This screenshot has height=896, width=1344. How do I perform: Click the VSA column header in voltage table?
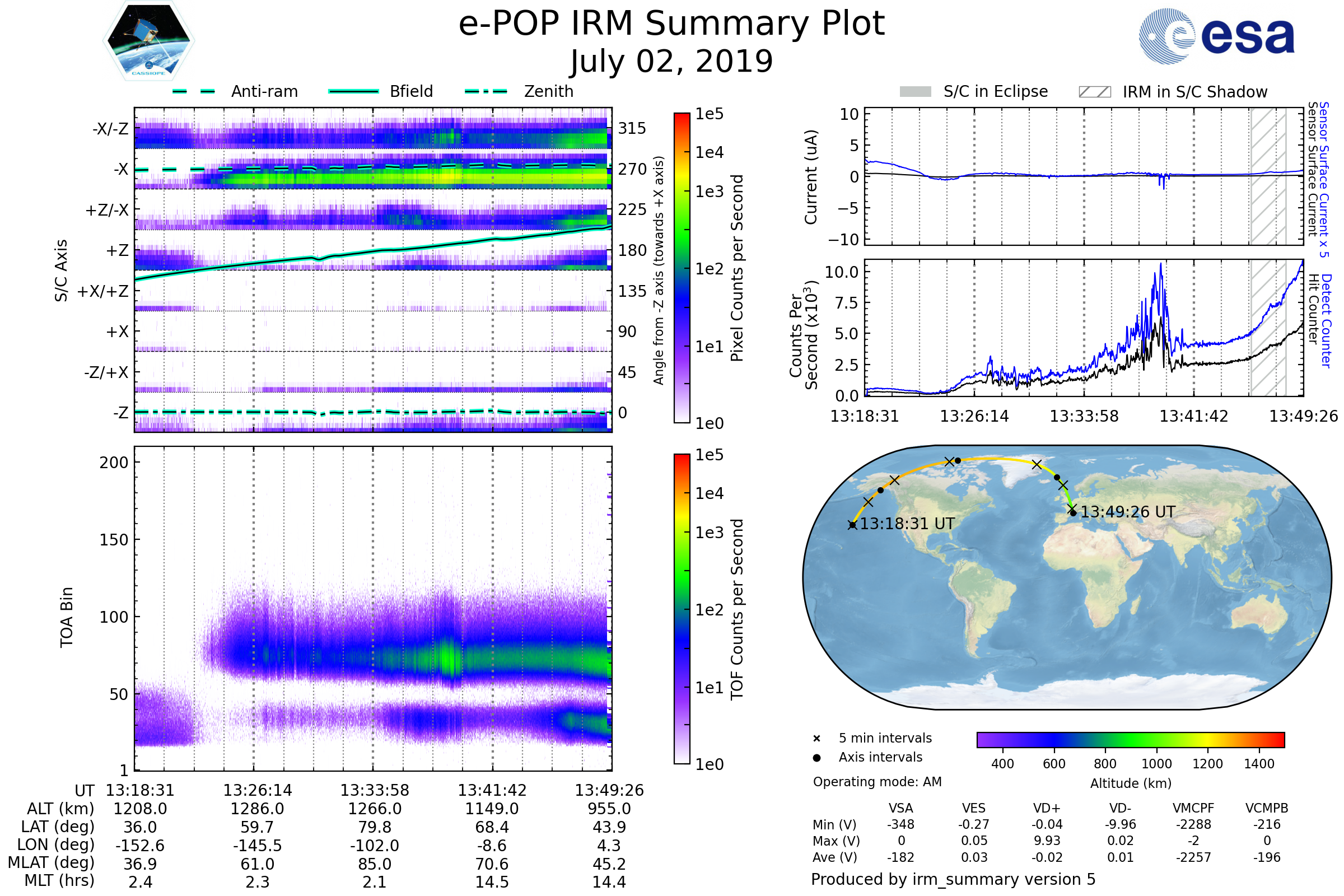click(900, 808)
